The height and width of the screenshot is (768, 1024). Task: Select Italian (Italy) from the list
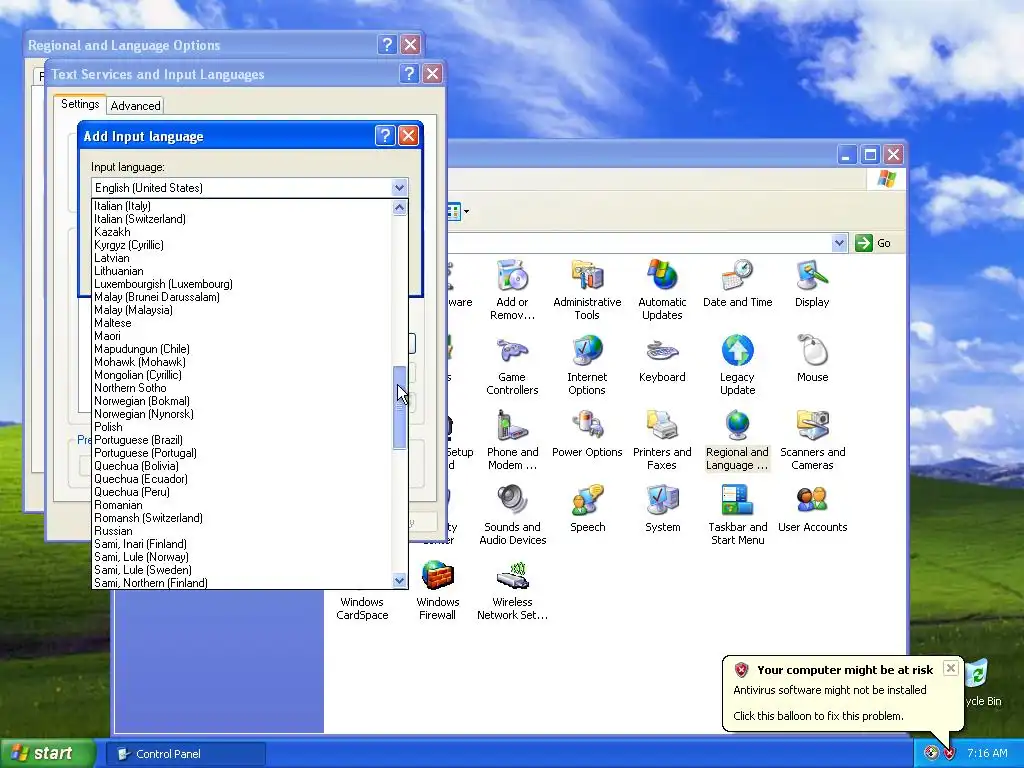[x=242, y=206]
